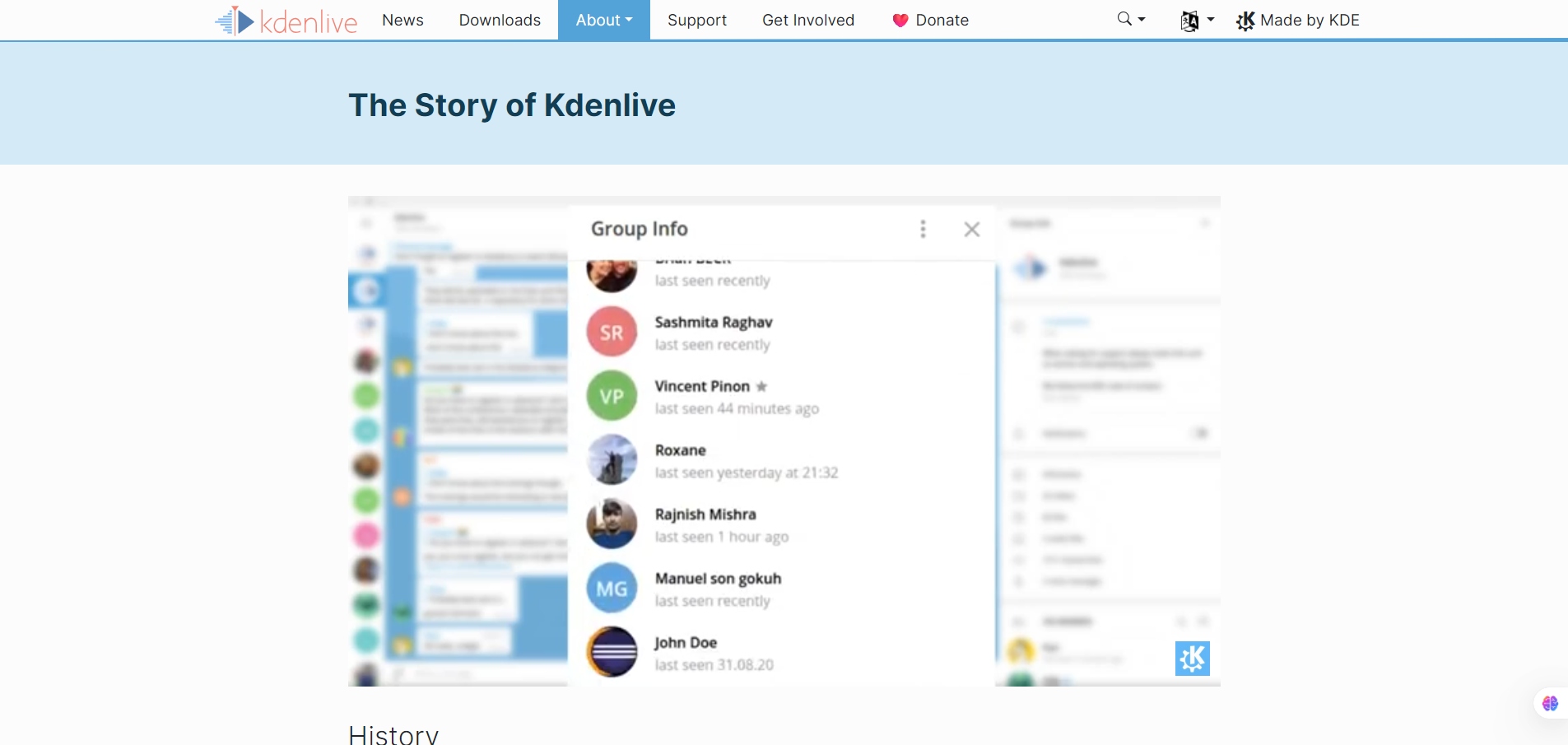
Task: Click the Kdenlive logo in the navbar
Action: click(285, 20)
